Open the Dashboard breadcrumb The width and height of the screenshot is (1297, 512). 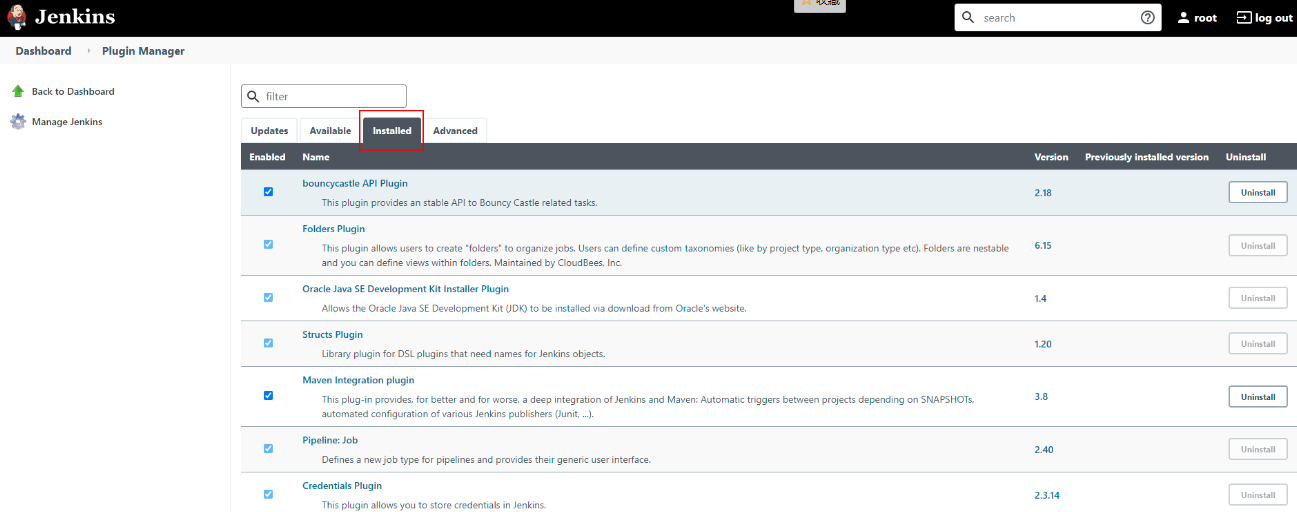(x=43, y=51)
